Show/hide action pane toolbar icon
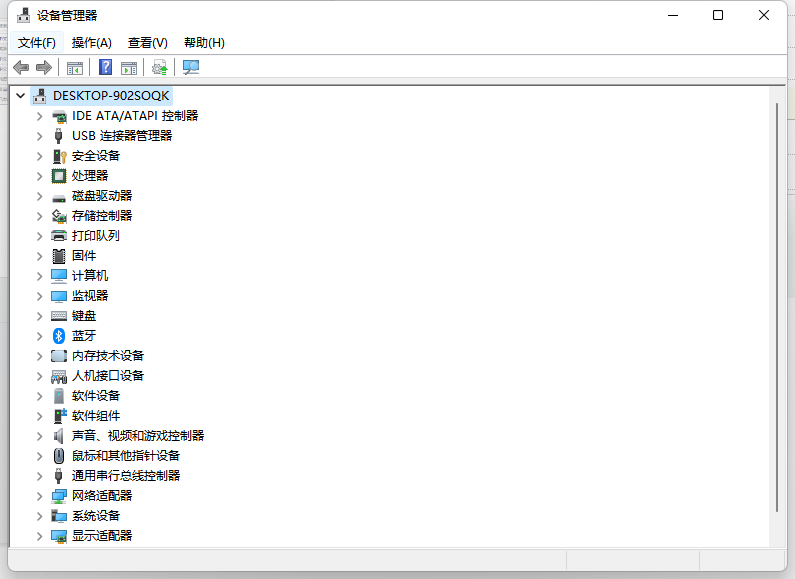Image resolution: width=795 pixels, height=579 pixels. [129, 67]
